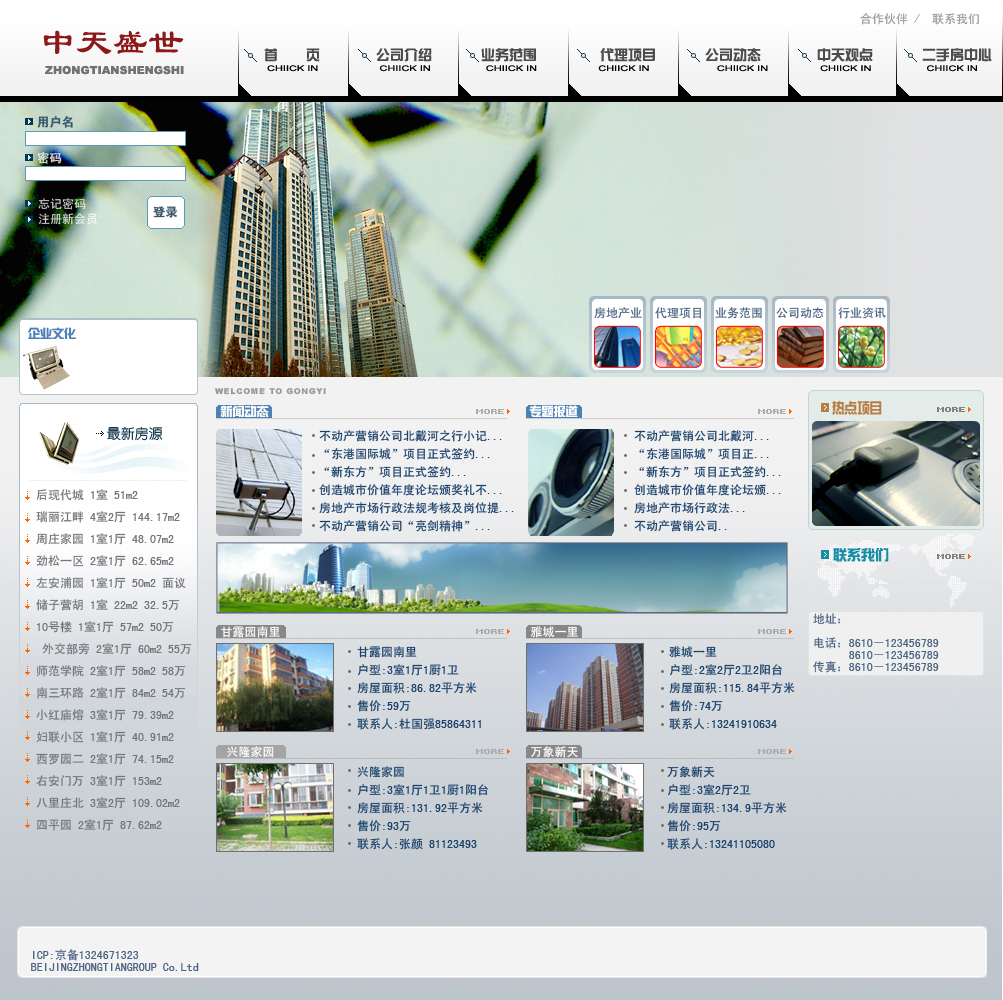This screenshot has width=1003, height=1000.
Task: Click the 联系我们 top link
Action: [x=956, y=19]
